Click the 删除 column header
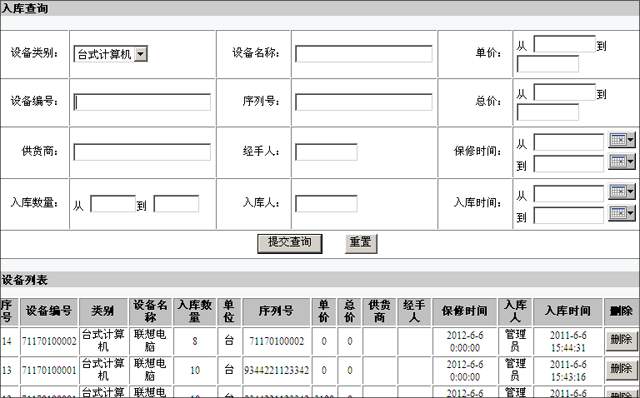Viewport: 640px width, 398px height. [621, 311]
